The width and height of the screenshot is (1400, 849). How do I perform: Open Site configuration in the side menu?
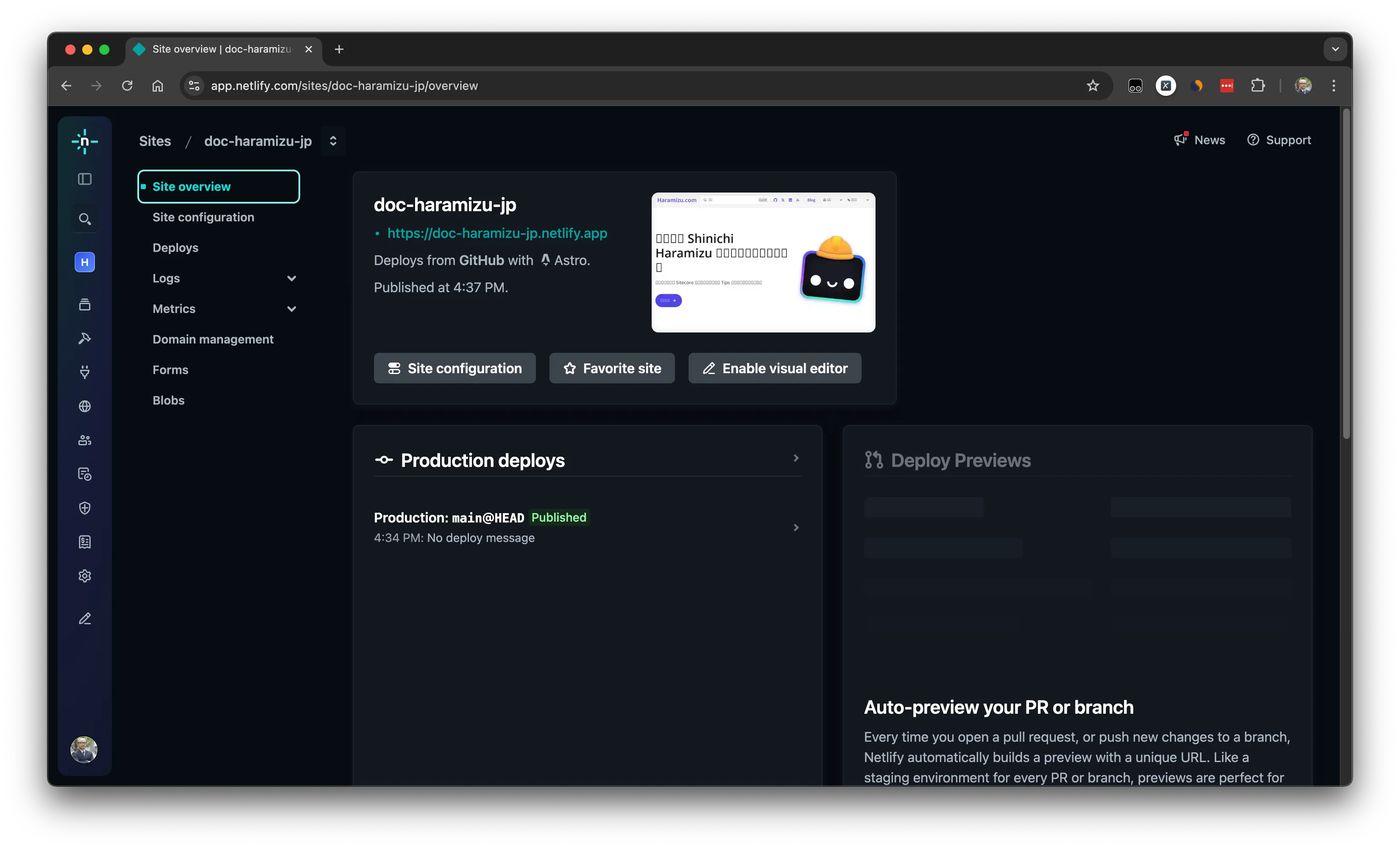coord(204,217)
